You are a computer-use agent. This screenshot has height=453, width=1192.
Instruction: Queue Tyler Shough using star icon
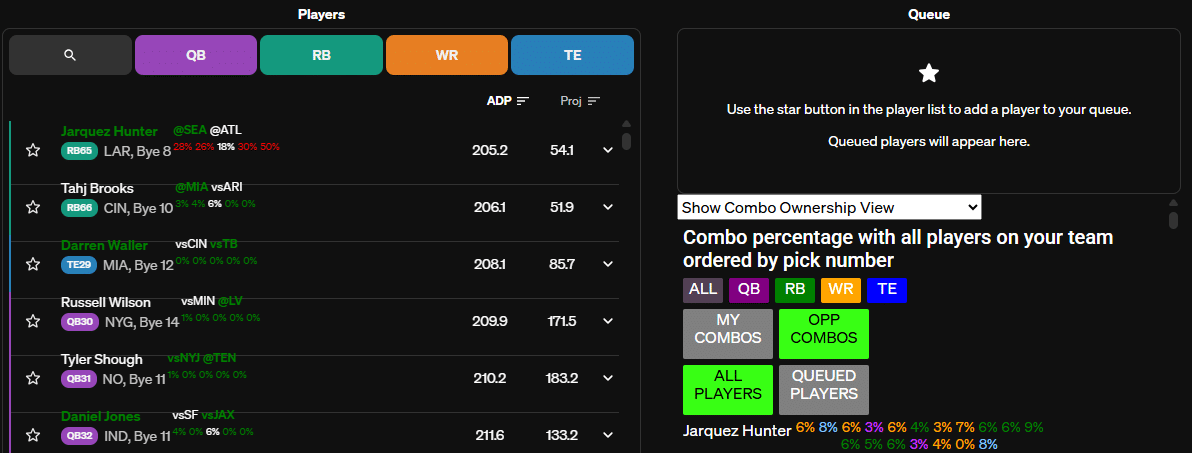tap(33, 378)
